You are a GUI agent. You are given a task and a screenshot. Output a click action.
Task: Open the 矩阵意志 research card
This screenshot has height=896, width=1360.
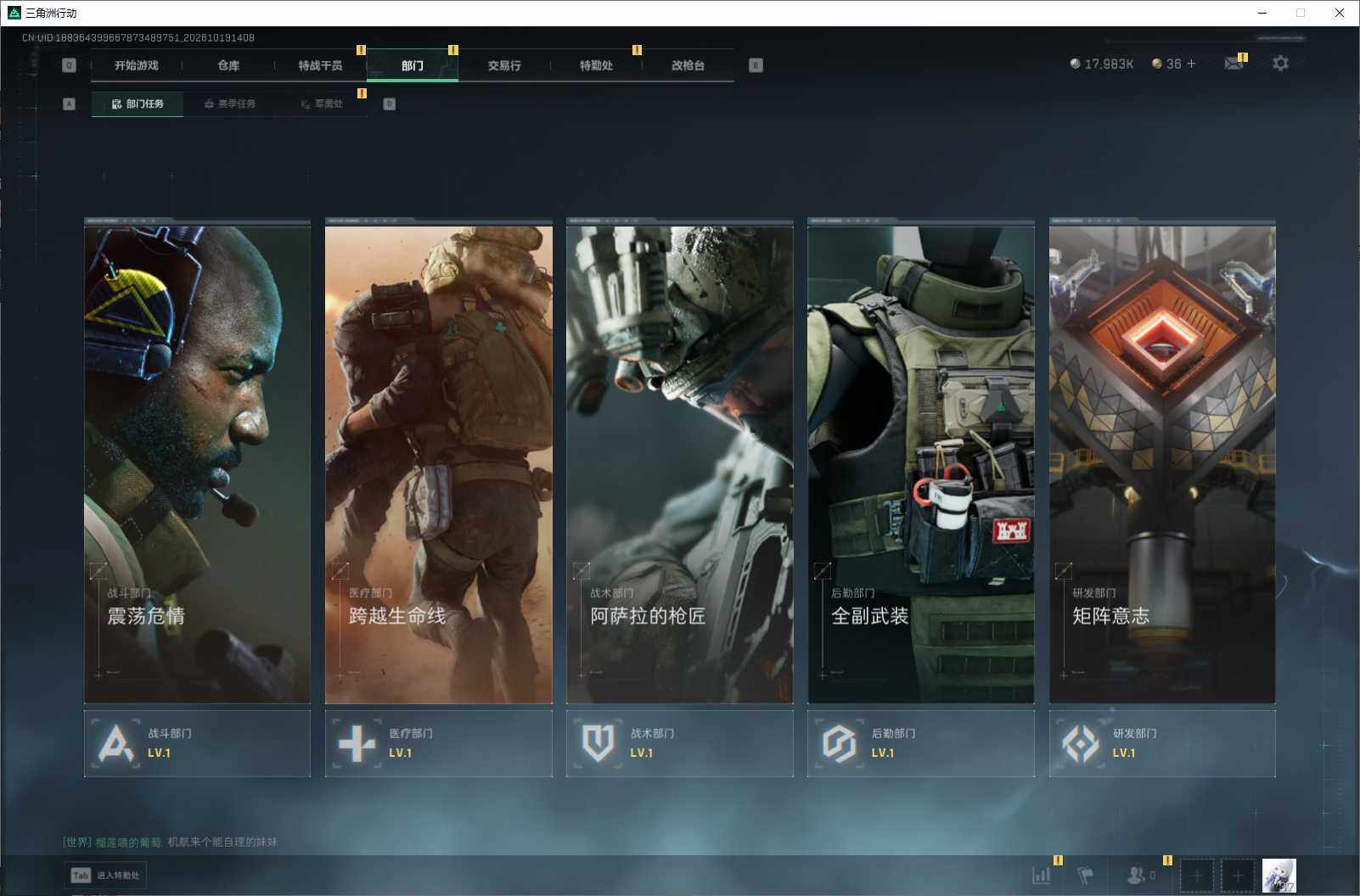click(x=1162, y=462)
